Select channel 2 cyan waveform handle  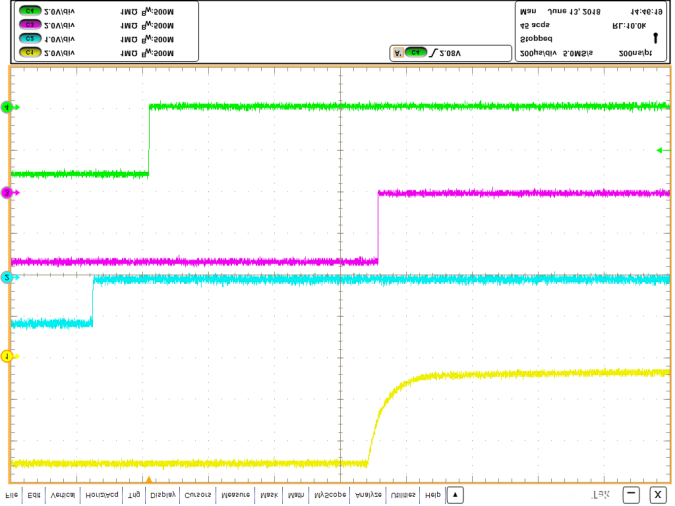[7, 277]
